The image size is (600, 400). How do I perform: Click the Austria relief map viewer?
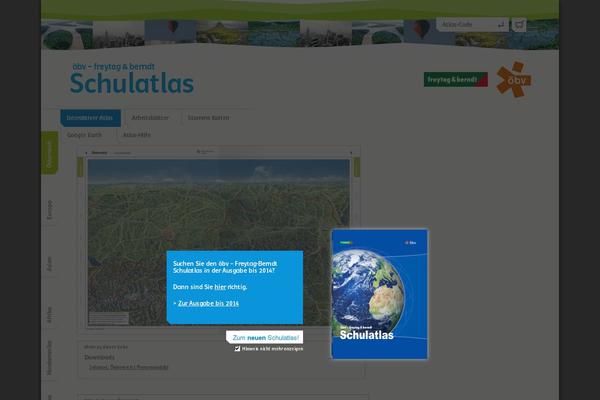click(x=218, y=243)
